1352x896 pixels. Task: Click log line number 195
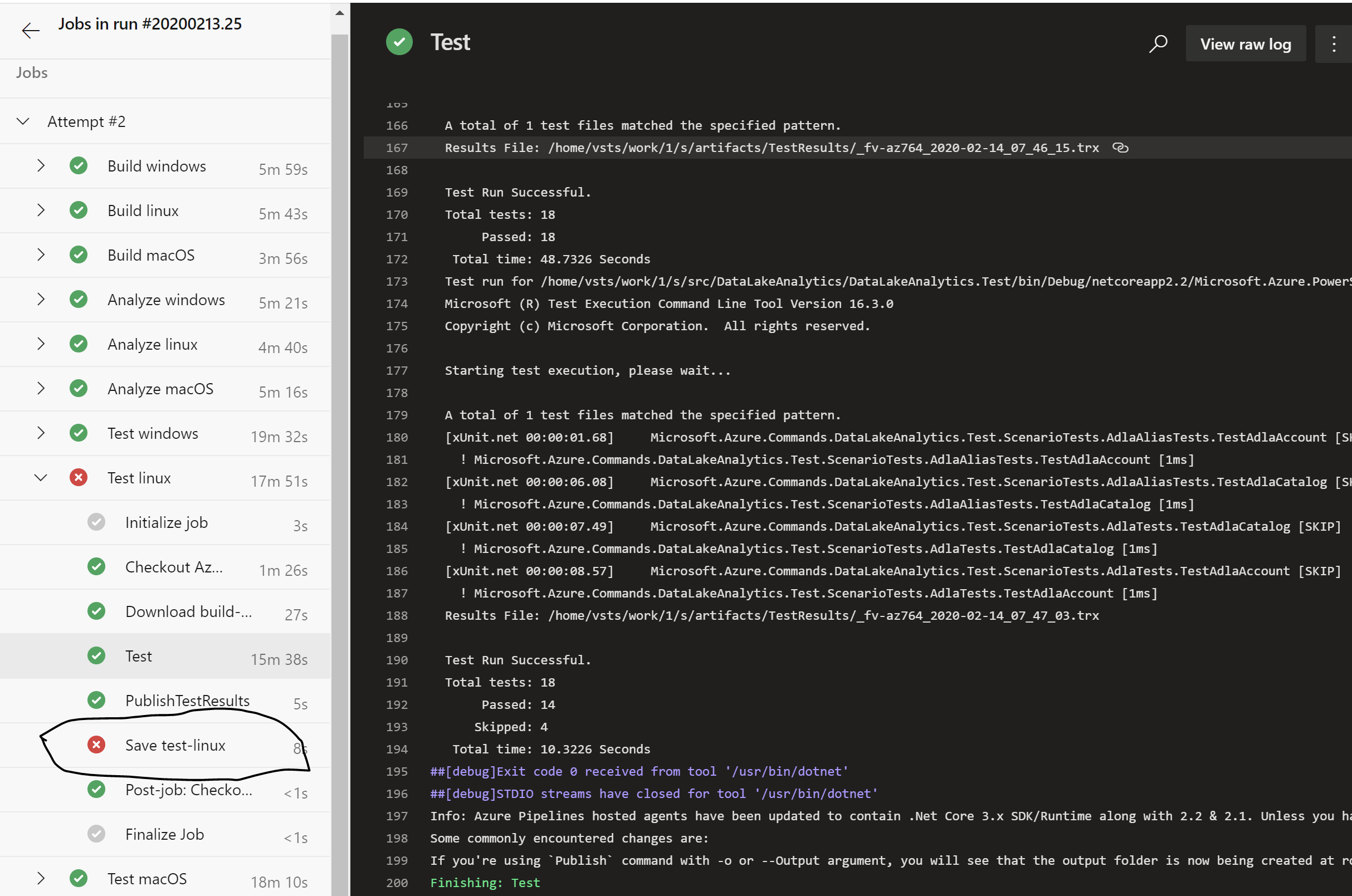tap(397, 771)
